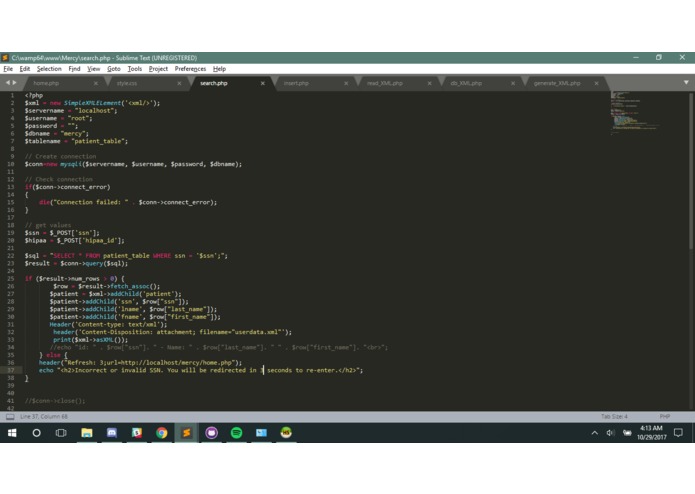
Task: Close the home.php tab
Action: (96, 83)
